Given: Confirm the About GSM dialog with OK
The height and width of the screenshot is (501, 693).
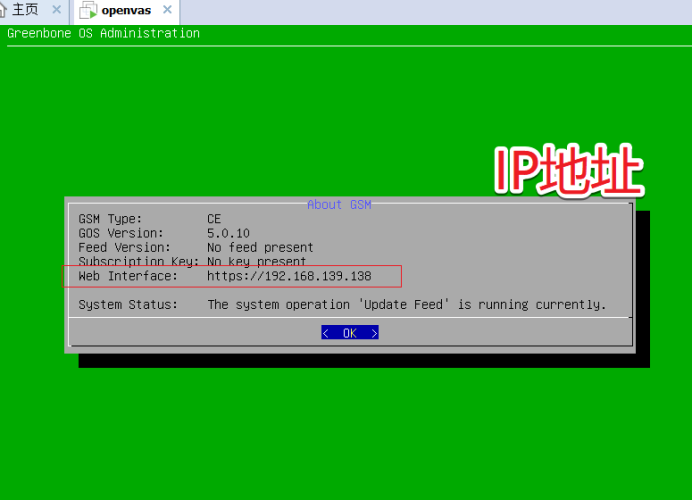Looking at the screenshot, I should [x=350, y=333].
